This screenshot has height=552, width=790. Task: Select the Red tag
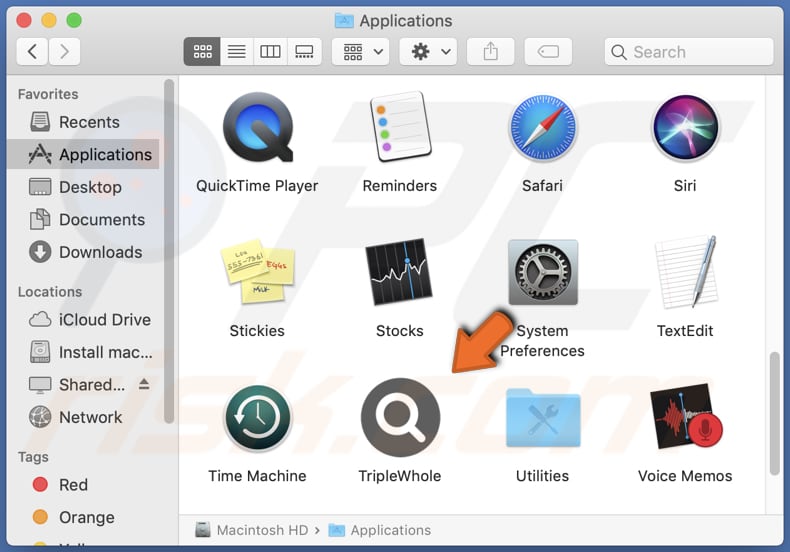[84, 485]
